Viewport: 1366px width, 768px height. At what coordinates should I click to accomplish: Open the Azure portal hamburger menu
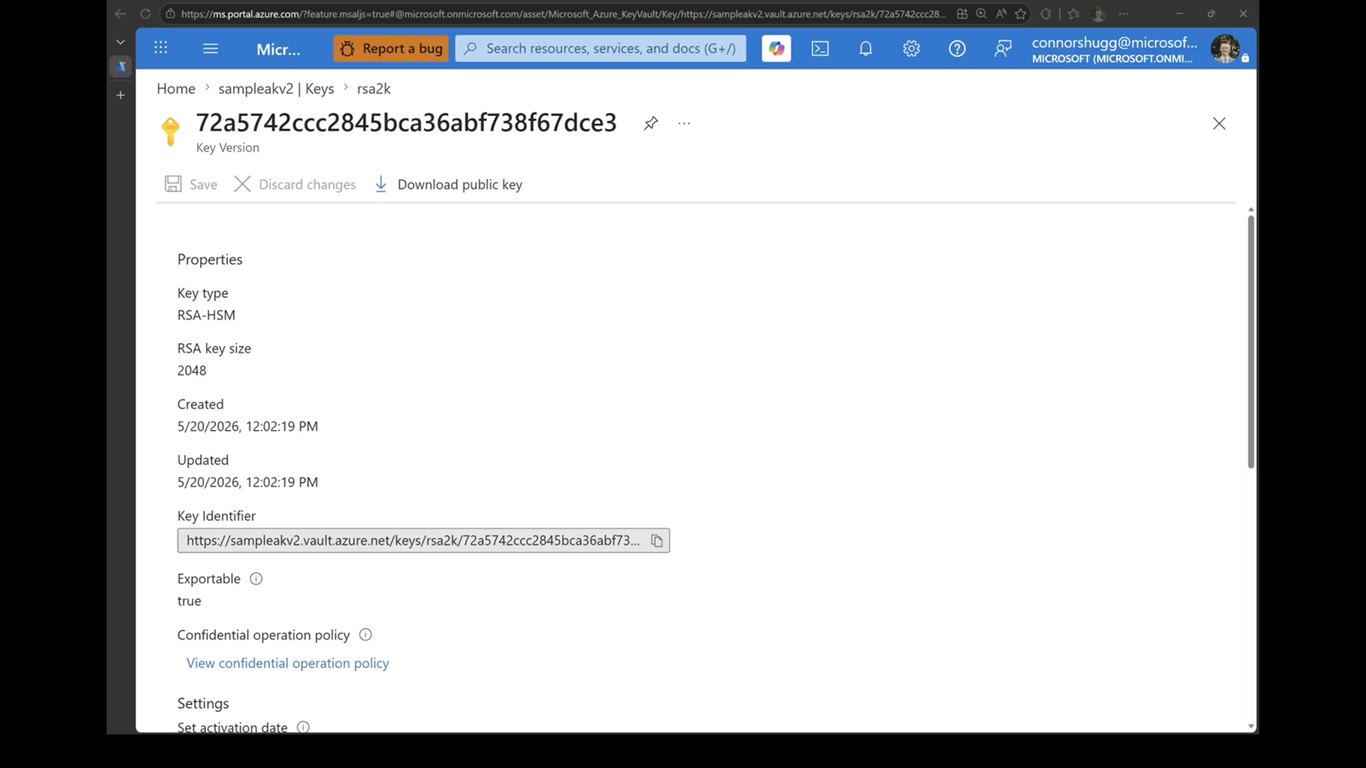[x=210, y=48]
